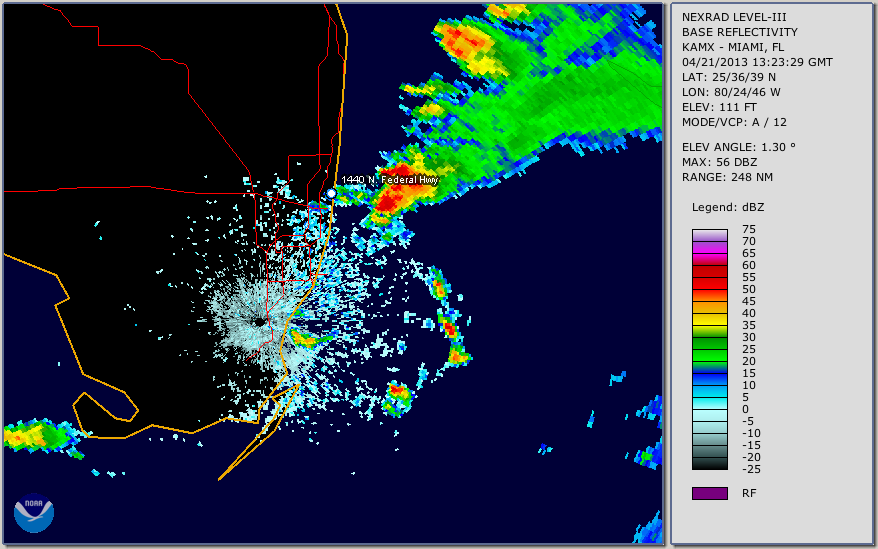Select 'ELEV ANGLE: 1.30 °' text
The image size is (878, 549).
pyautogui.click(x=739, y=147)
